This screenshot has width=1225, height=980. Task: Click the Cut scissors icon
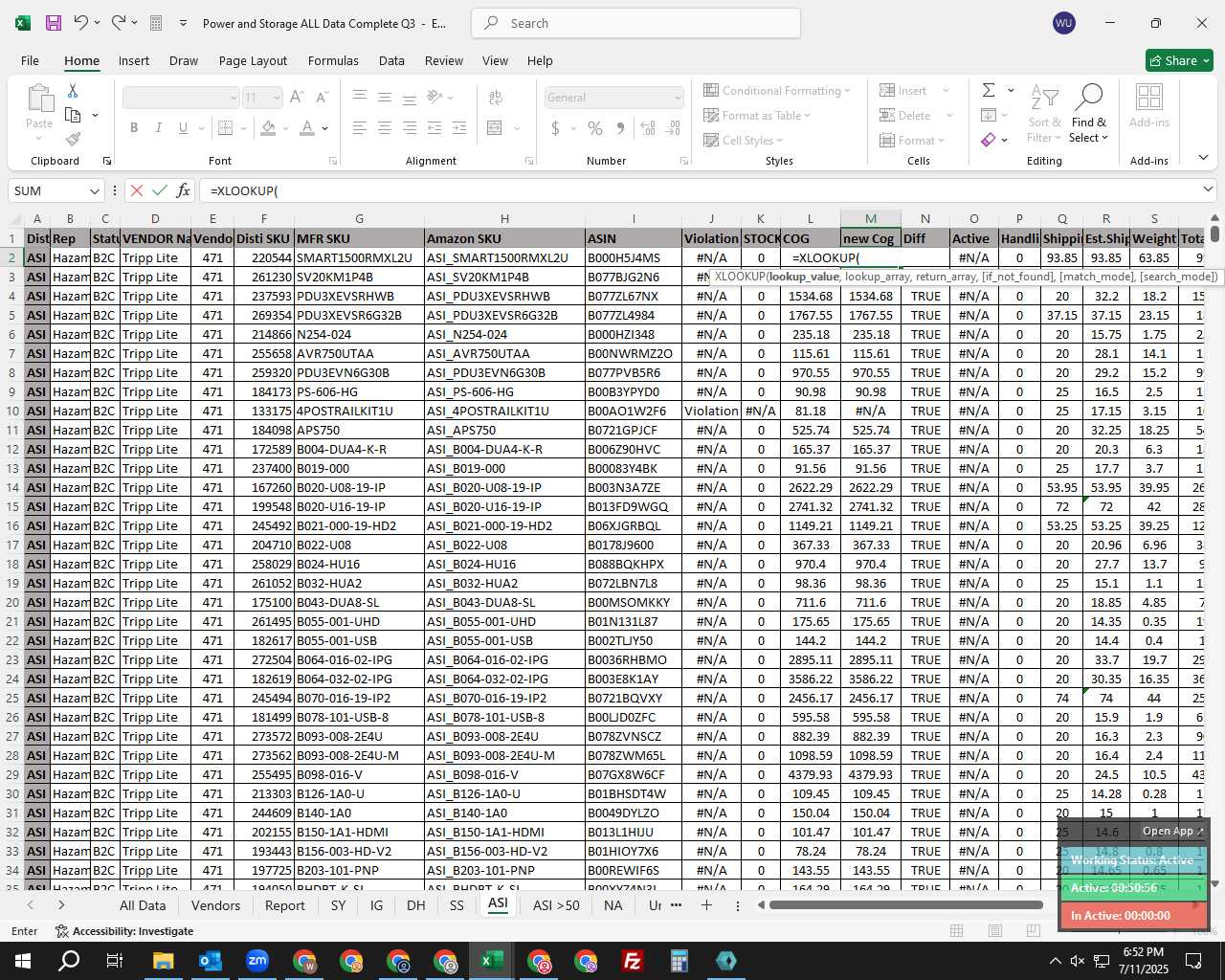point(73,90)
